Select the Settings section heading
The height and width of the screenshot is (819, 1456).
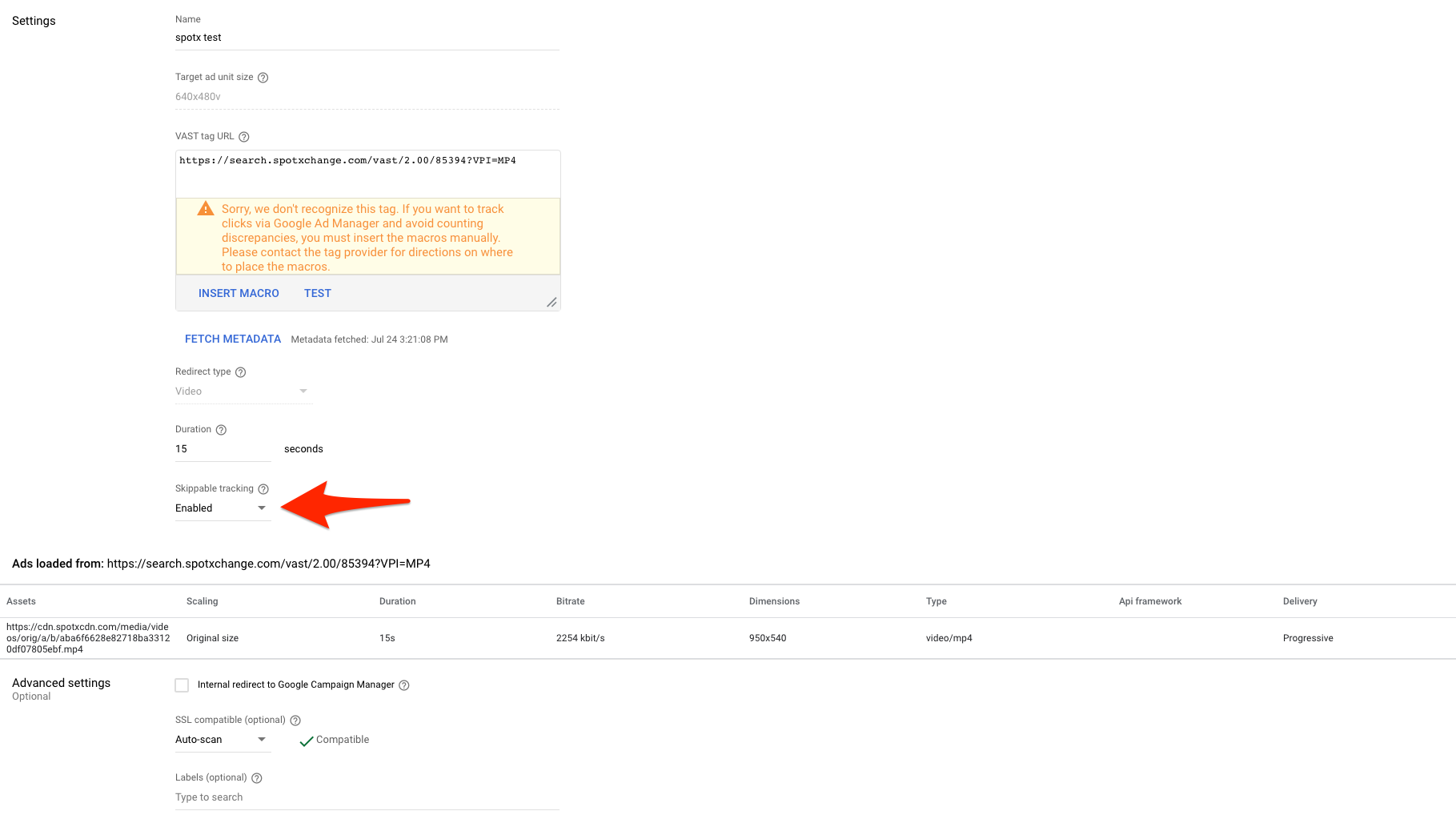click(x=33, y=20)
